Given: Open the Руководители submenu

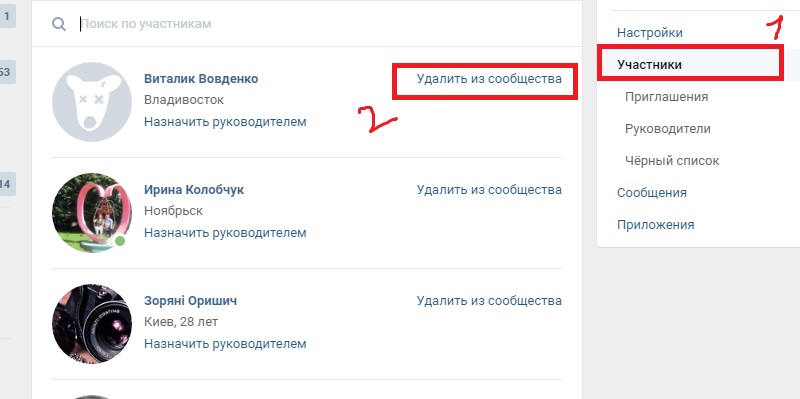Looking at the screenshot, I should point(667,129).
